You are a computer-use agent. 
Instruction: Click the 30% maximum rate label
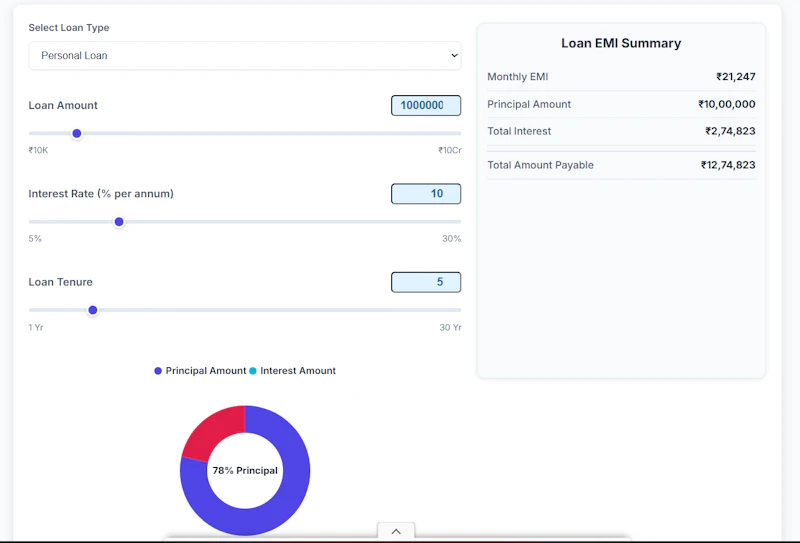point(452,239)
